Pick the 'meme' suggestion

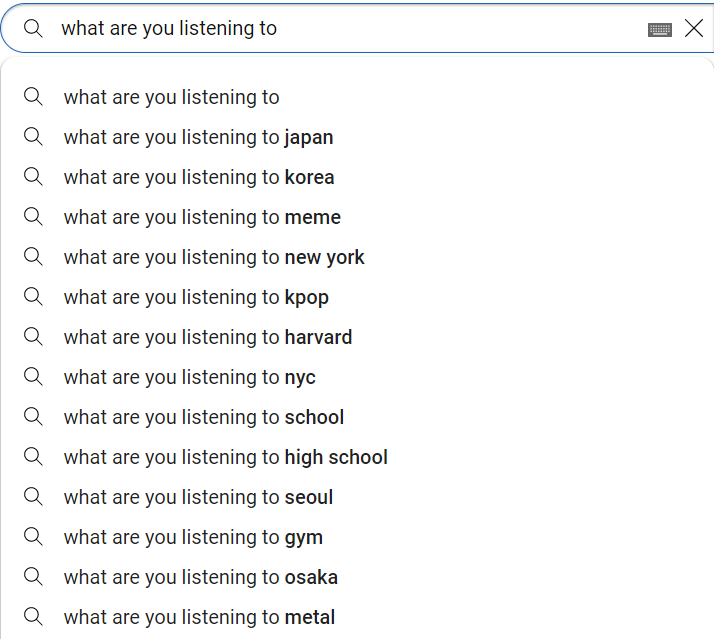[202, 217]
